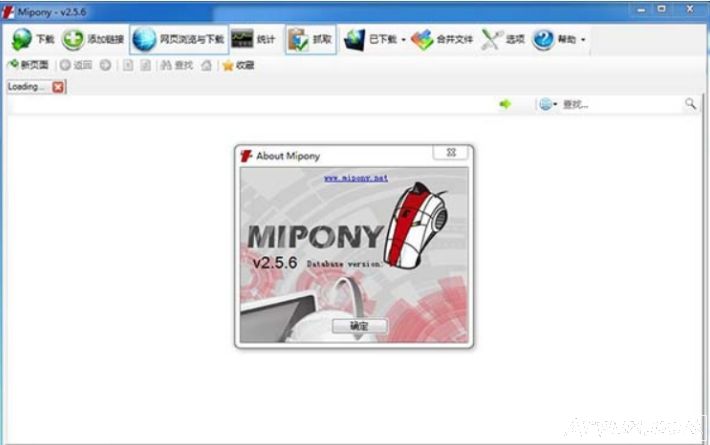The width and height of the screenshot is (710, 445).
Task: Open the search engine globe dropdown
Action: point(548,105)
